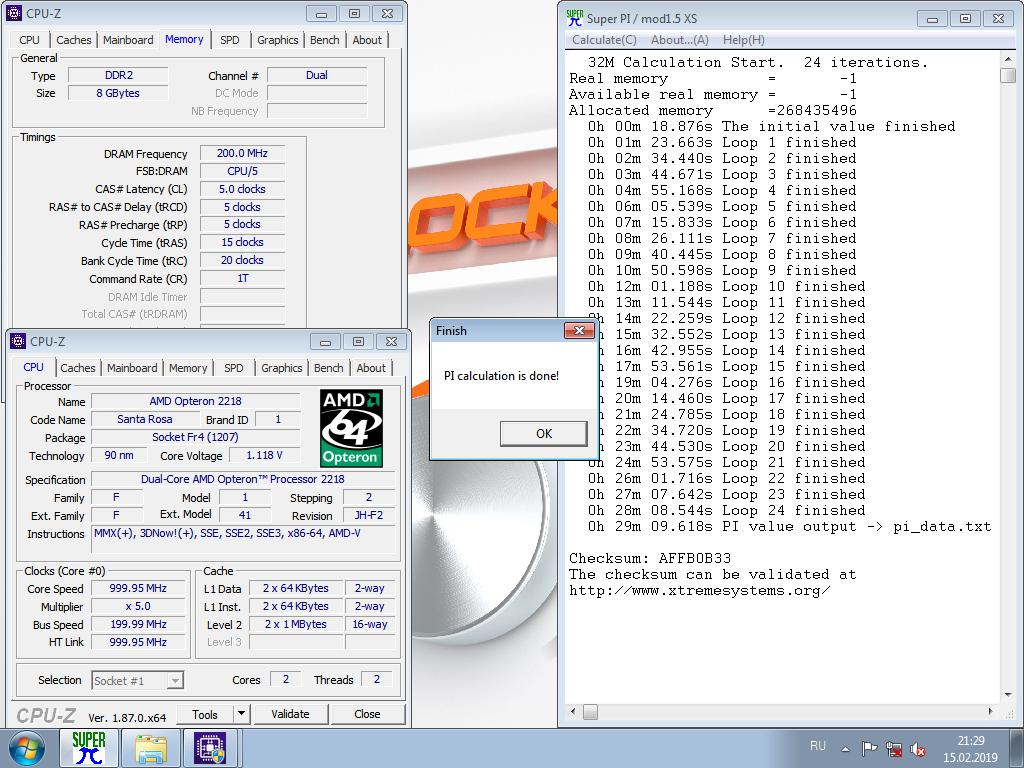1024x768 pixels.
Task: Switch to Caches tab in lower CPU-Z
Action: point(78,368)
